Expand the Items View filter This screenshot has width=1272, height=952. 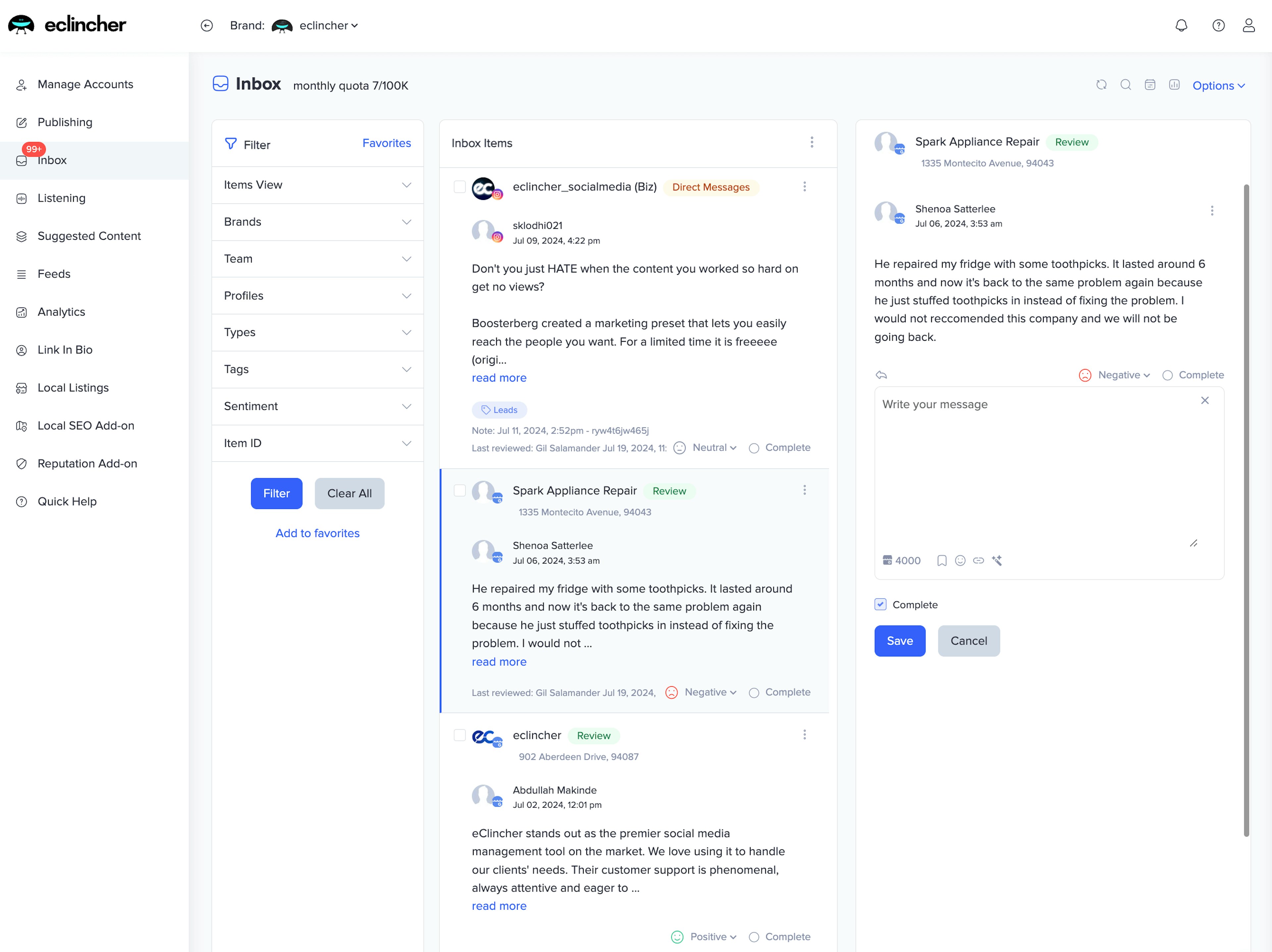click(x=317, y=185)
